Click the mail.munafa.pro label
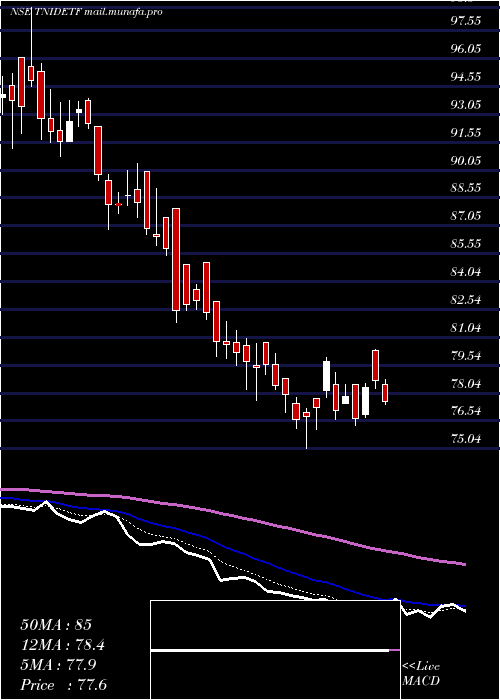The image size is (500, 700). tap(123, 12)
